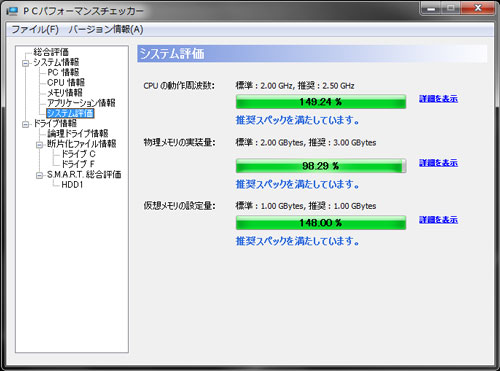Click 推奨スペックを満たしています under virtual memory bar
The width and height of the screenshot is (500, 371).
[x=298, y=241]
